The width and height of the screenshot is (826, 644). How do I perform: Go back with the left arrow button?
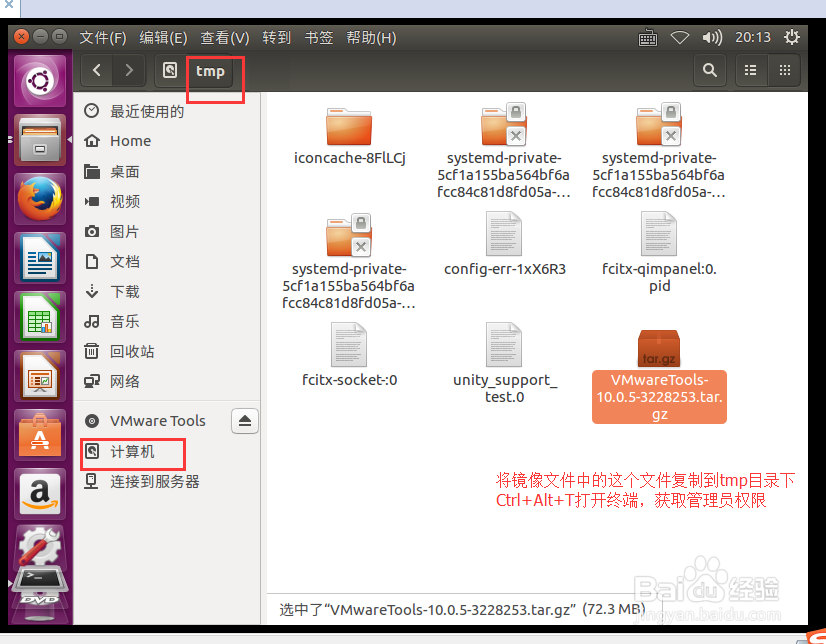point(97,70)
